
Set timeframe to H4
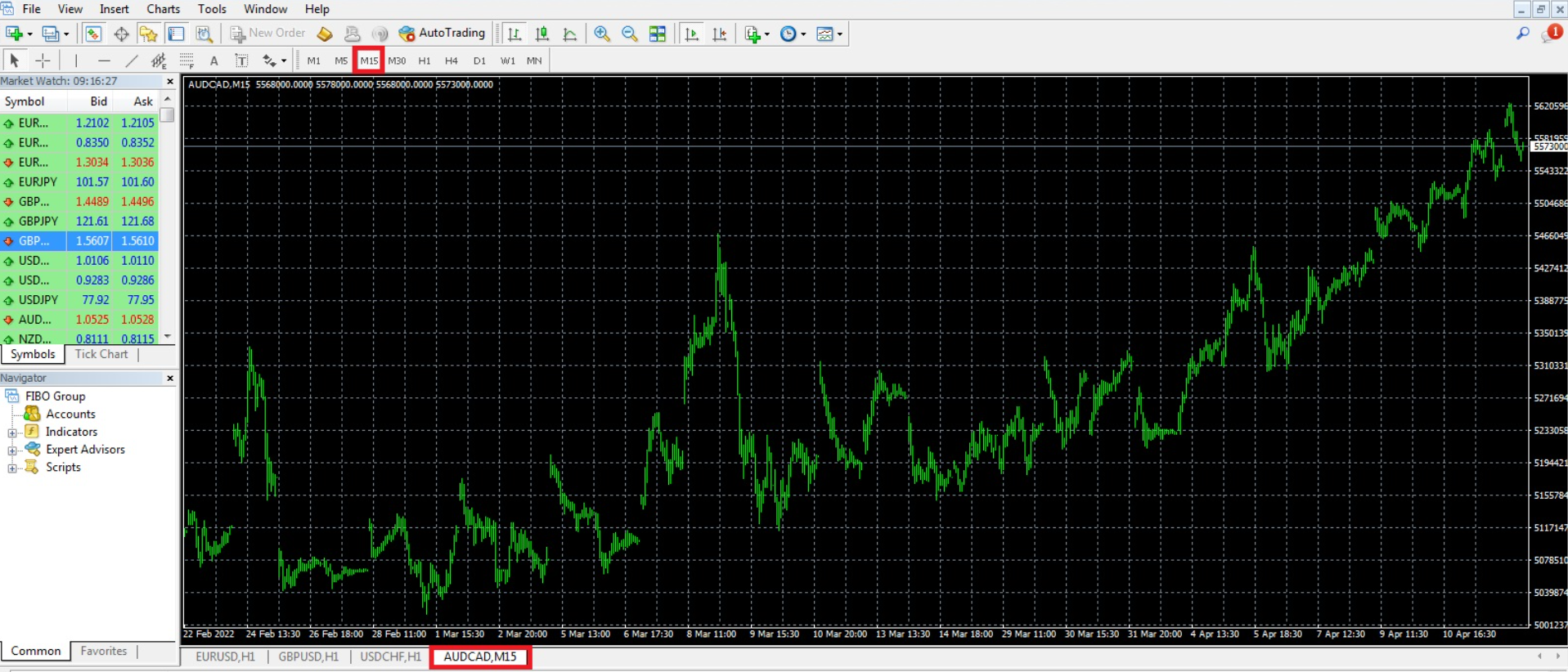click(x=452, y=60)
